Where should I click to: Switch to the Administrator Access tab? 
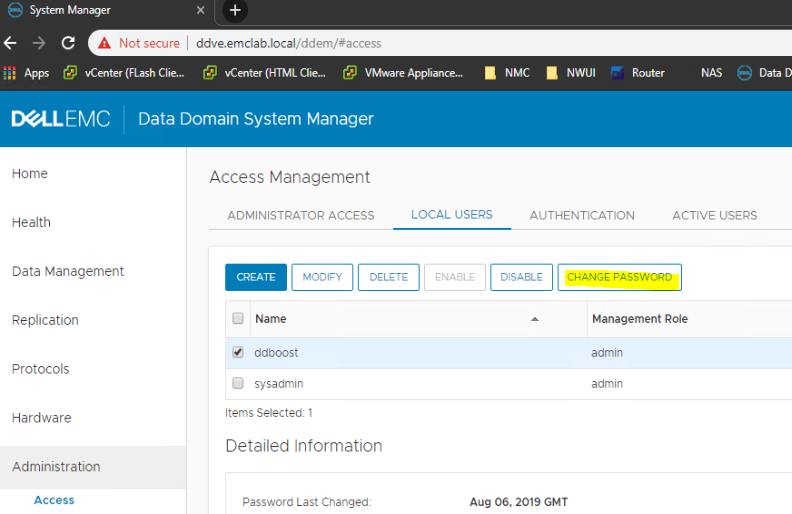point(300,215)
